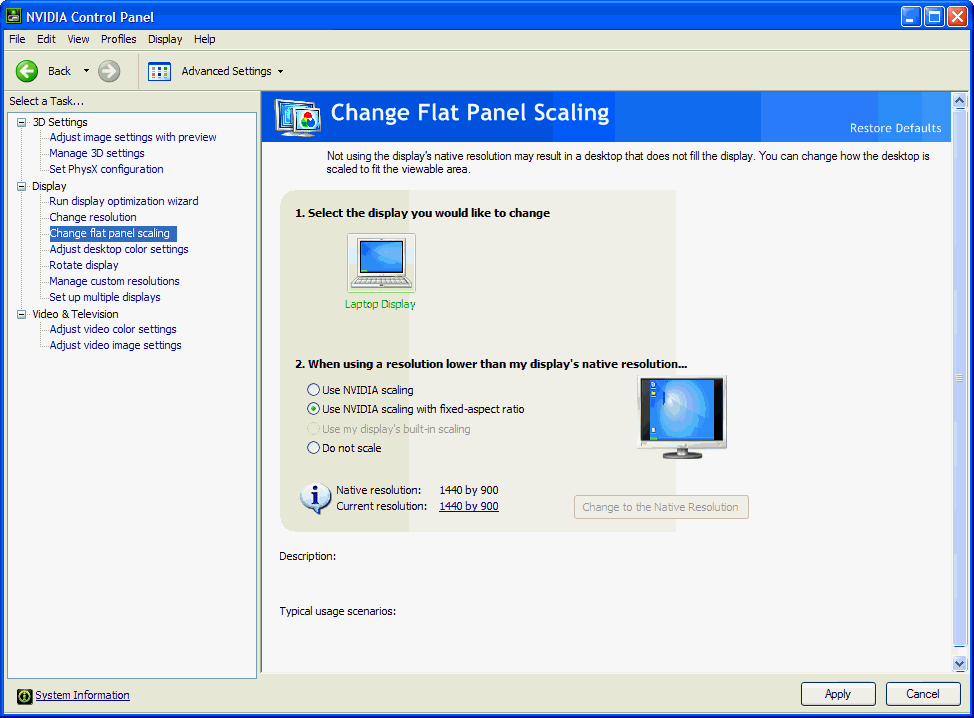Collapse the Video & Television tree node

[x=22, y=314]
